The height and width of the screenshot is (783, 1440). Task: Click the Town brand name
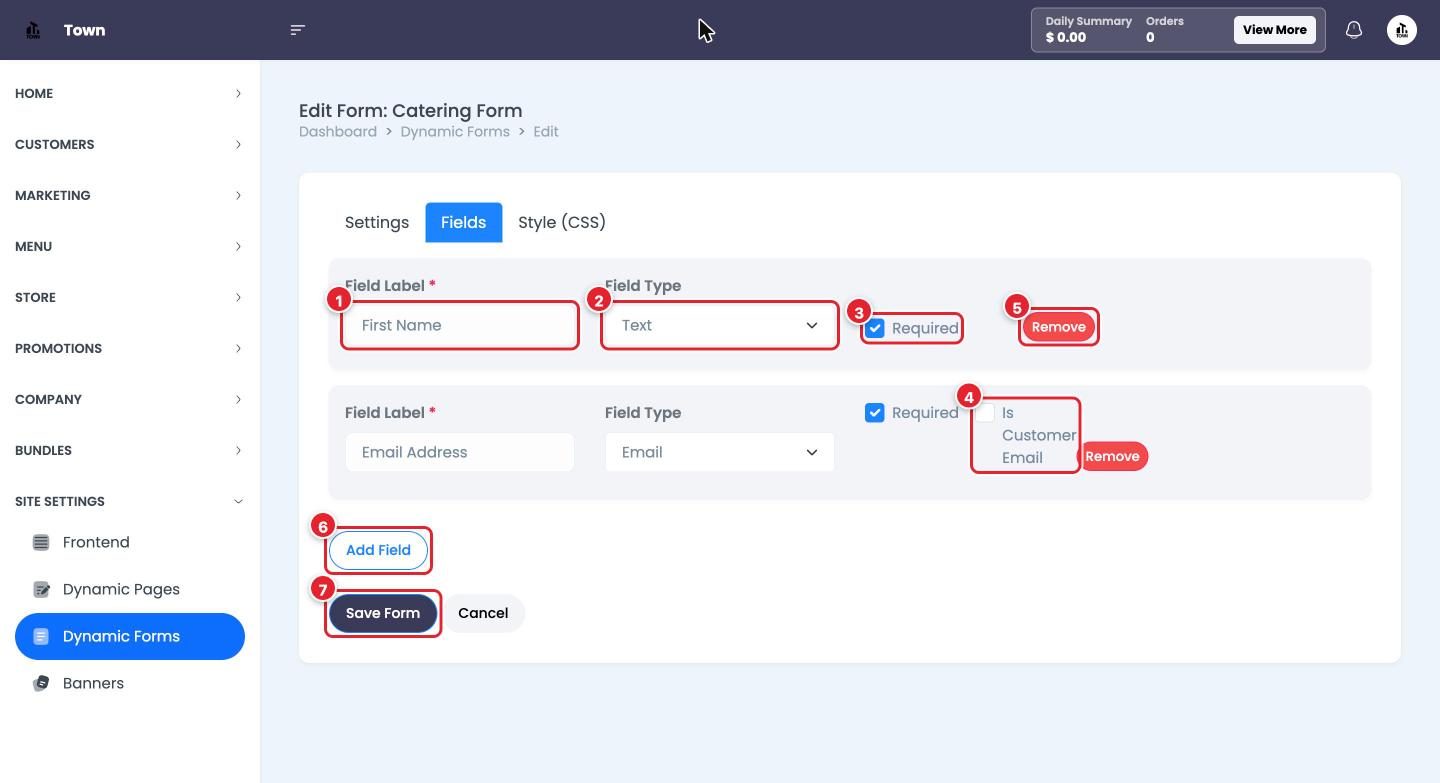[84, 30]
